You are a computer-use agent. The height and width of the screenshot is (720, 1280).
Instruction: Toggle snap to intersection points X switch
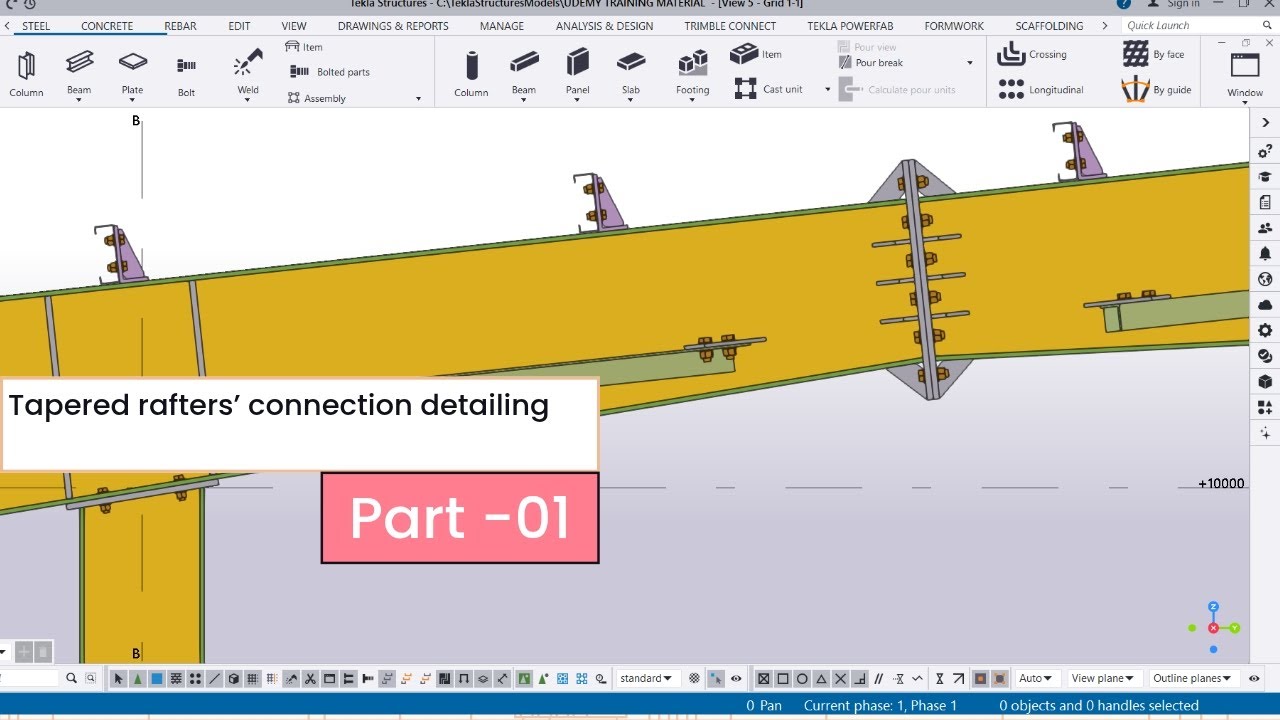(840, 679)
